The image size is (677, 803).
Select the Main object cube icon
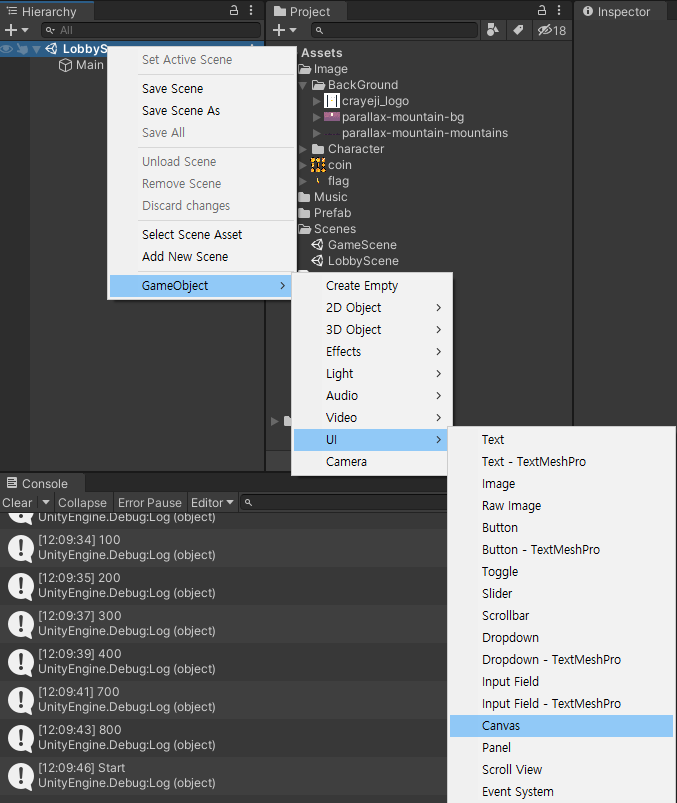(65, 65)
